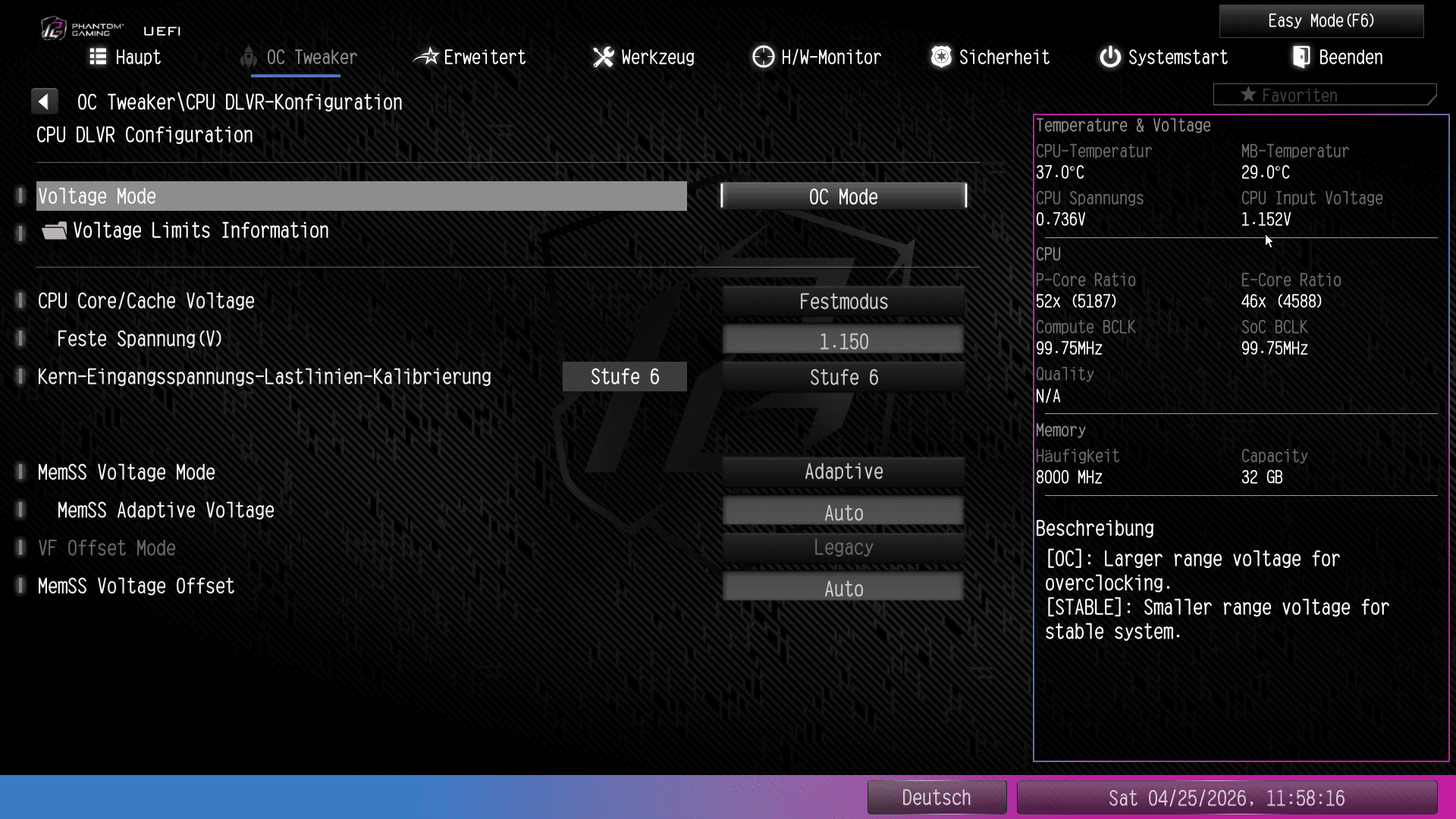Open the Lastlinien-Kalibrierung Stufe 6 dropdown
Viewport: 1456px width, 819px height.
coord(843,378)
